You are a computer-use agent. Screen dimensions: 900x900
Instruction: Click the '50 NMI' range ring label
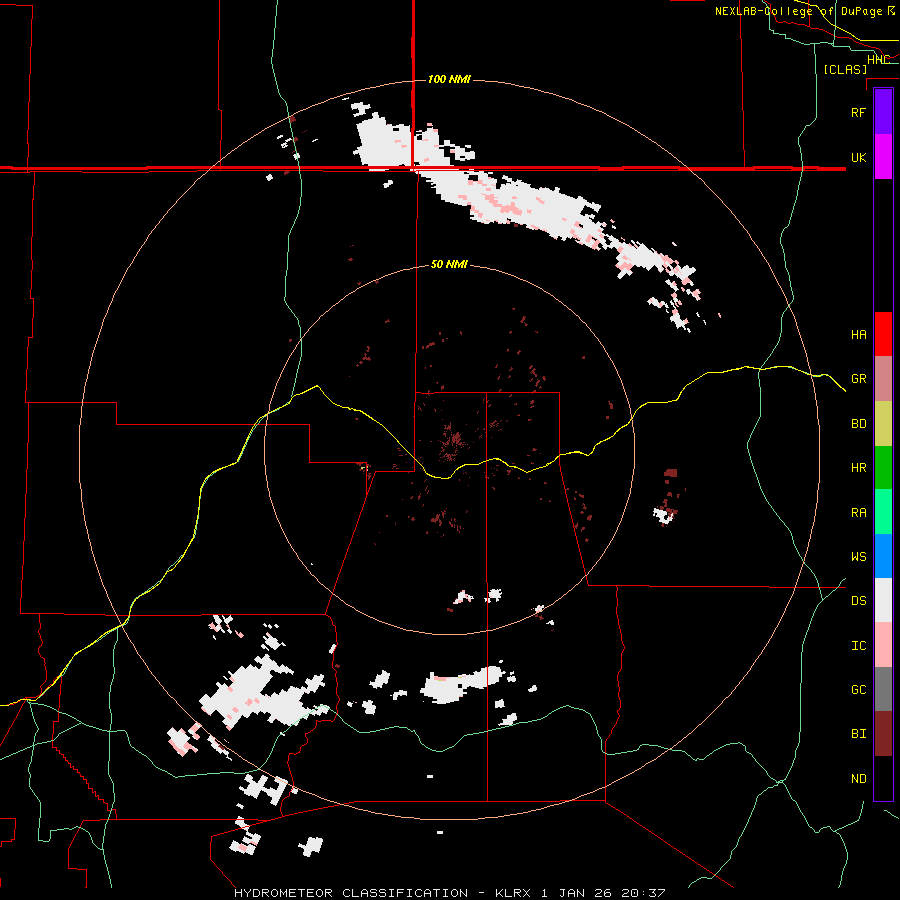(449, 264)
